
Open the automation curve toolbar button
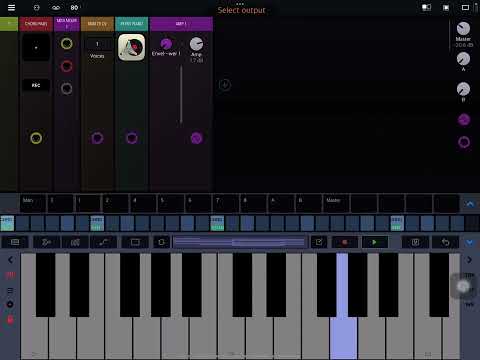(x=103, y=242)
